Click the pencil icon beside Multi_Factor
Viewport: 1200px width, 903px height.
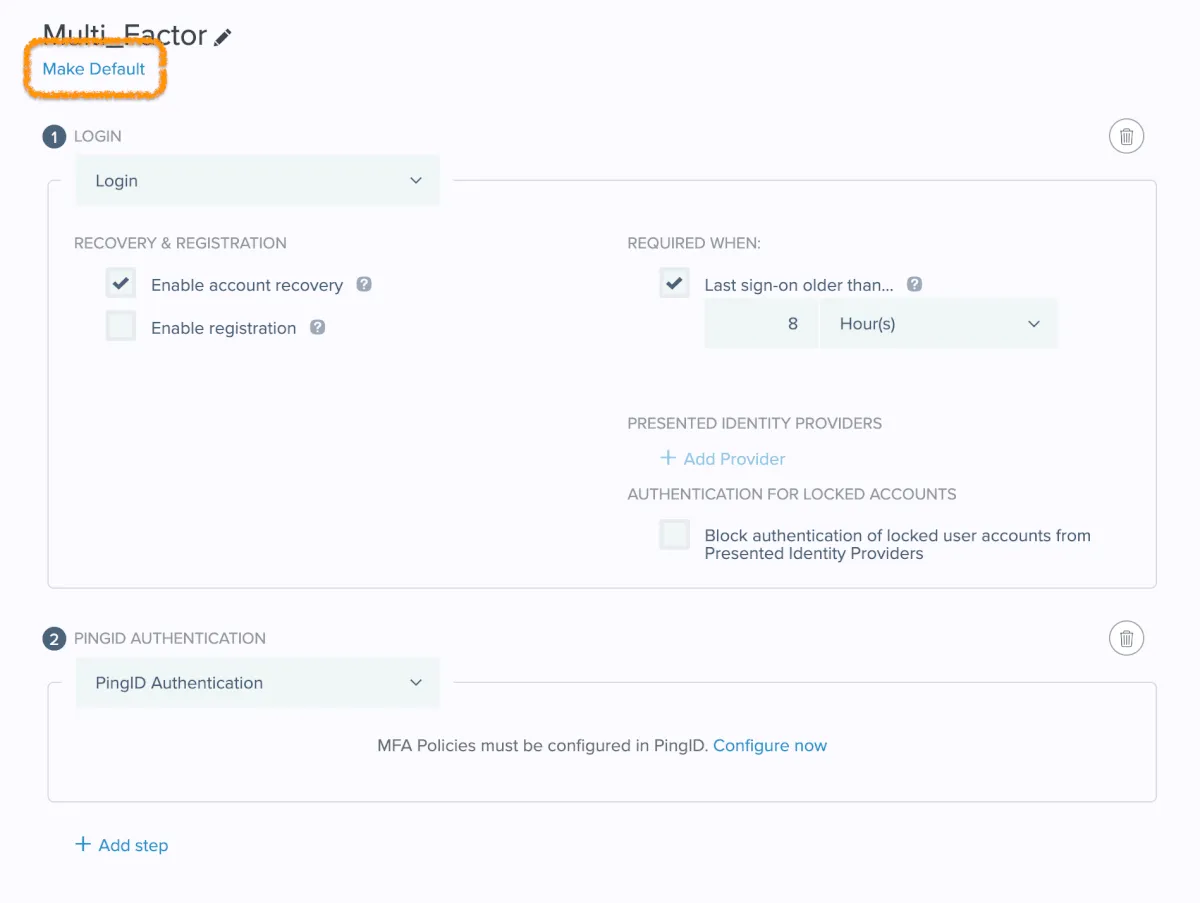pyautogui.click(x=223, y=38)
